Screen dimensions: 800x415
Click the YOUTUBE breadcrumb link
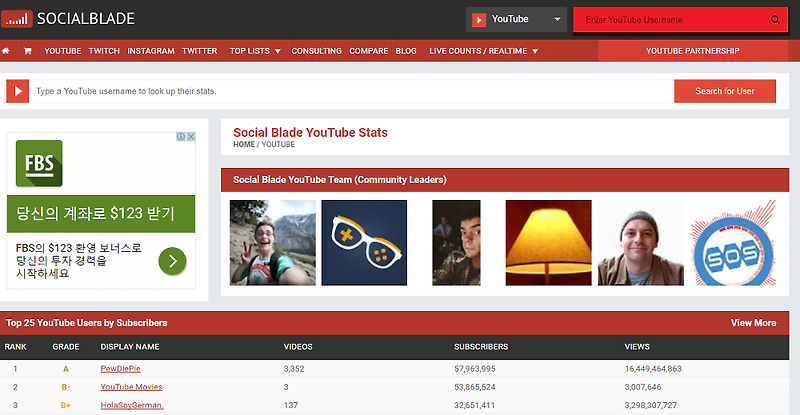278,144
